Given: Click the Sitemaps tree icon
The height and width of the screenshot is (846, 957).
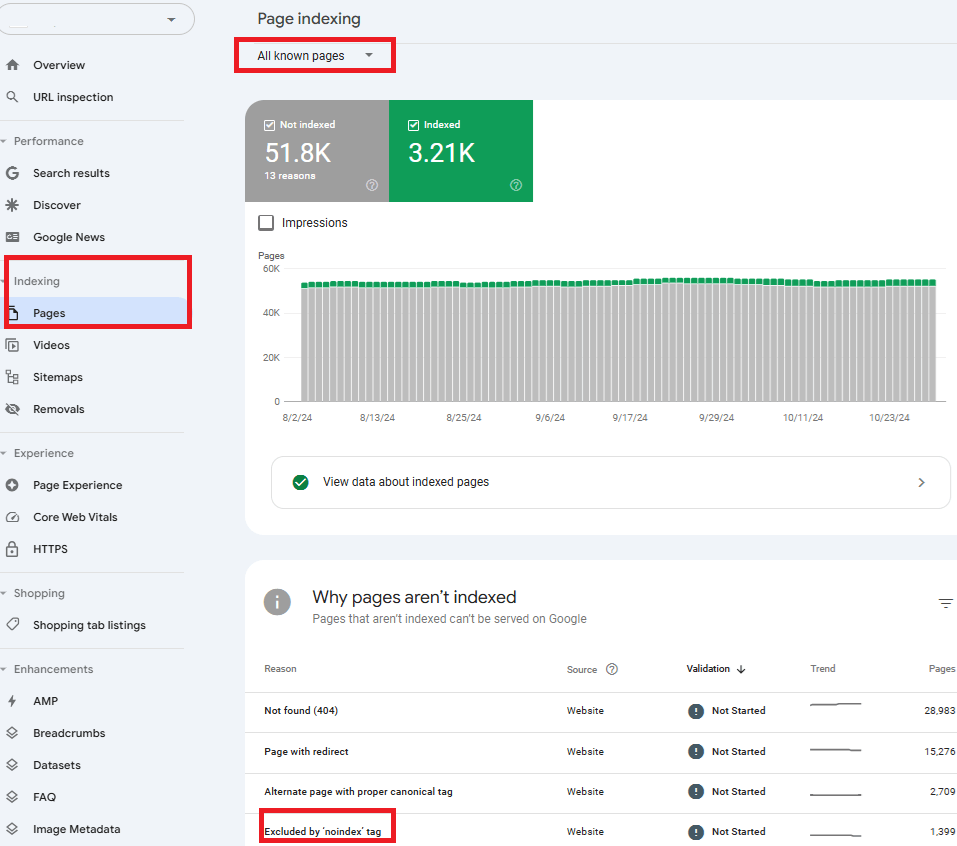Looking at the screenshot, I should coord(12,377).
